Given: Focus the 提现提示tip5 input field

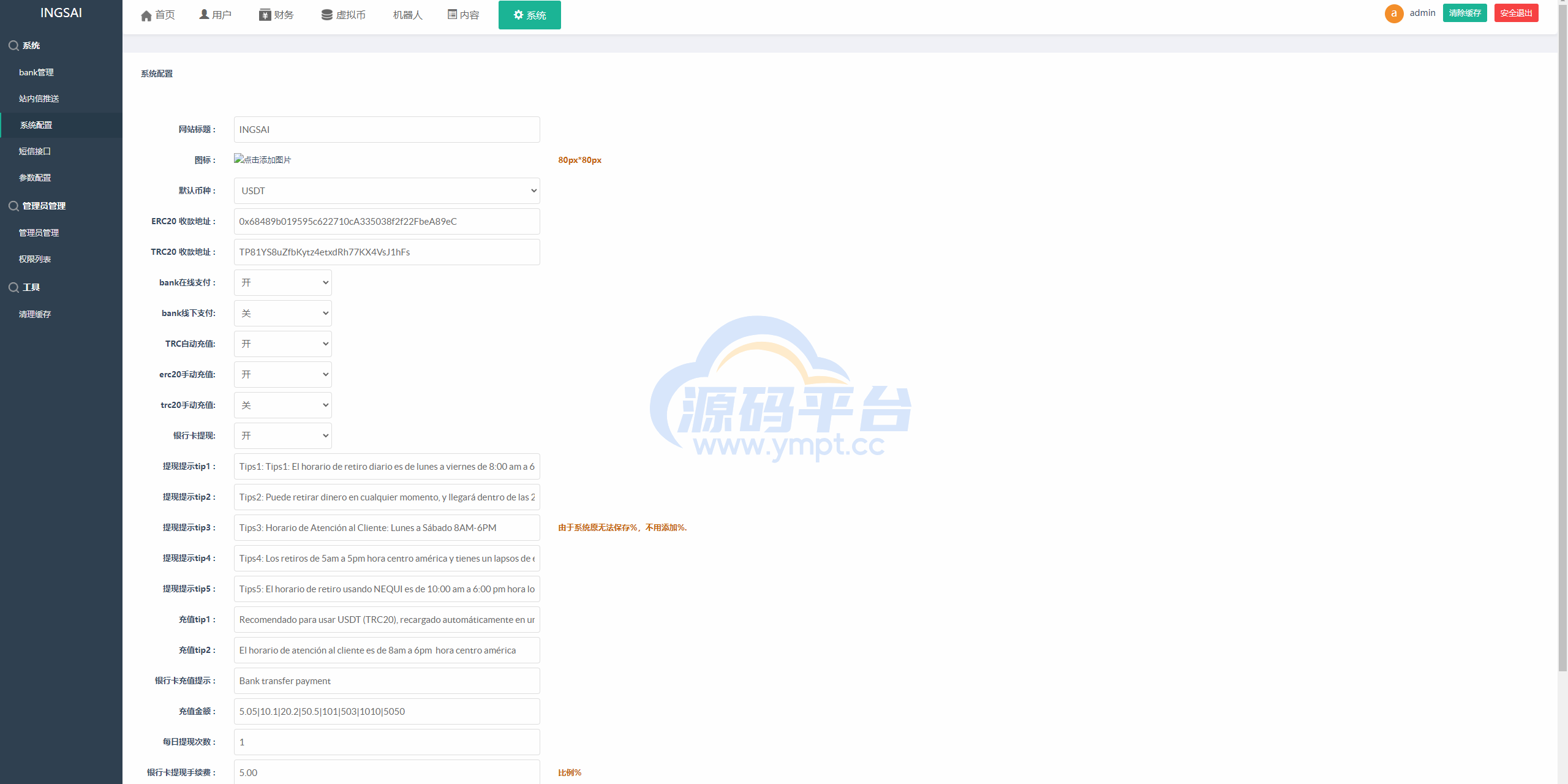Looking at the screenshot, I should pos(387,589).
